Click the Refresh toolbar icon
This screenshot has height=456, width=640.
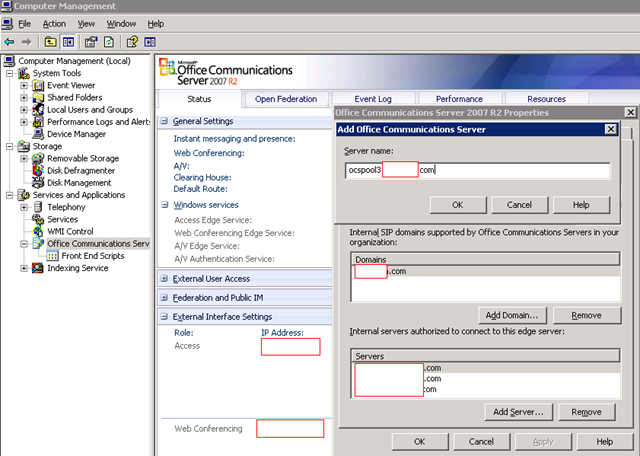coord(107,42)
